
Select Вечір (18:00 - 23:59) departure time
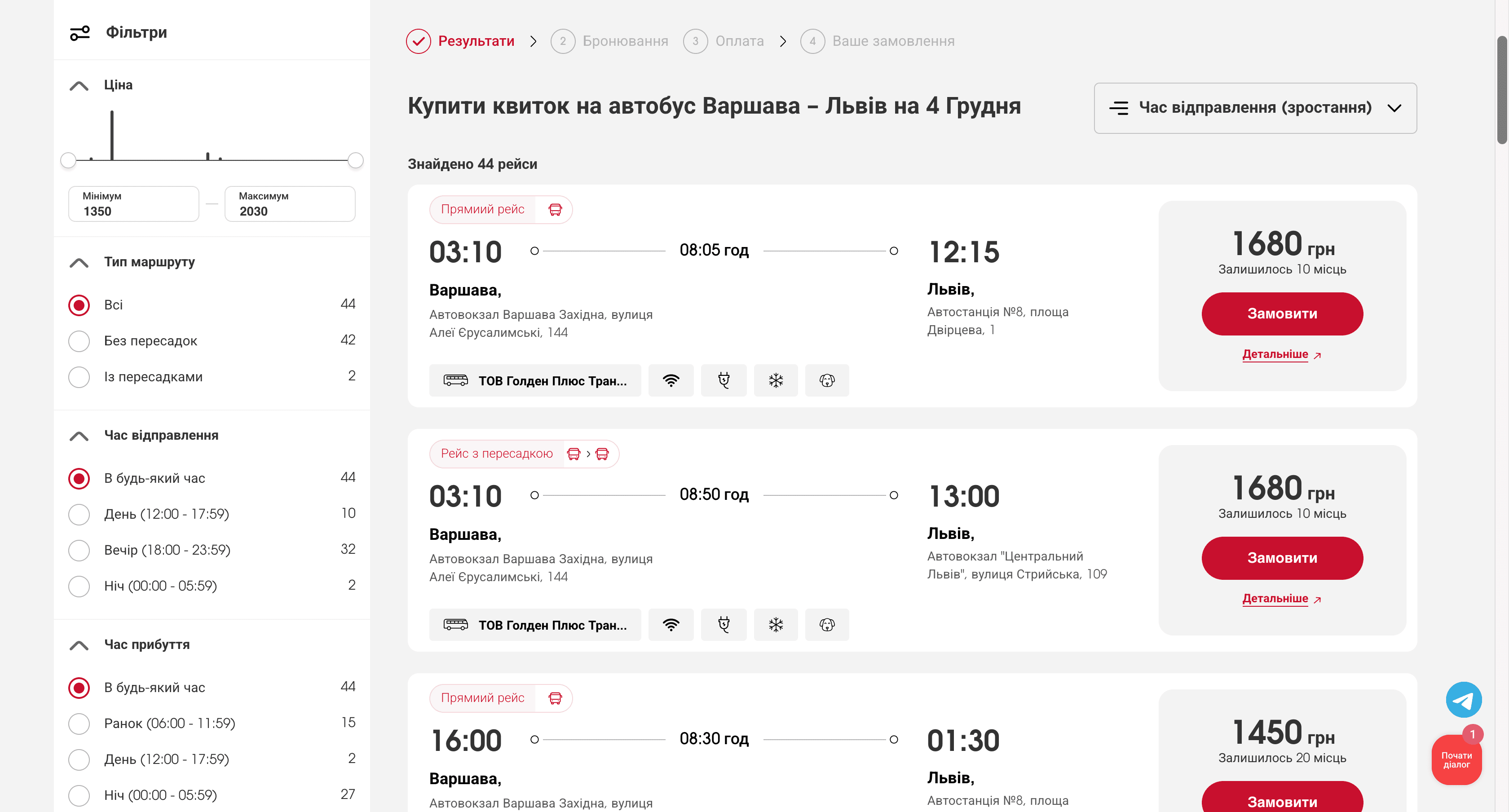[79, 550]
